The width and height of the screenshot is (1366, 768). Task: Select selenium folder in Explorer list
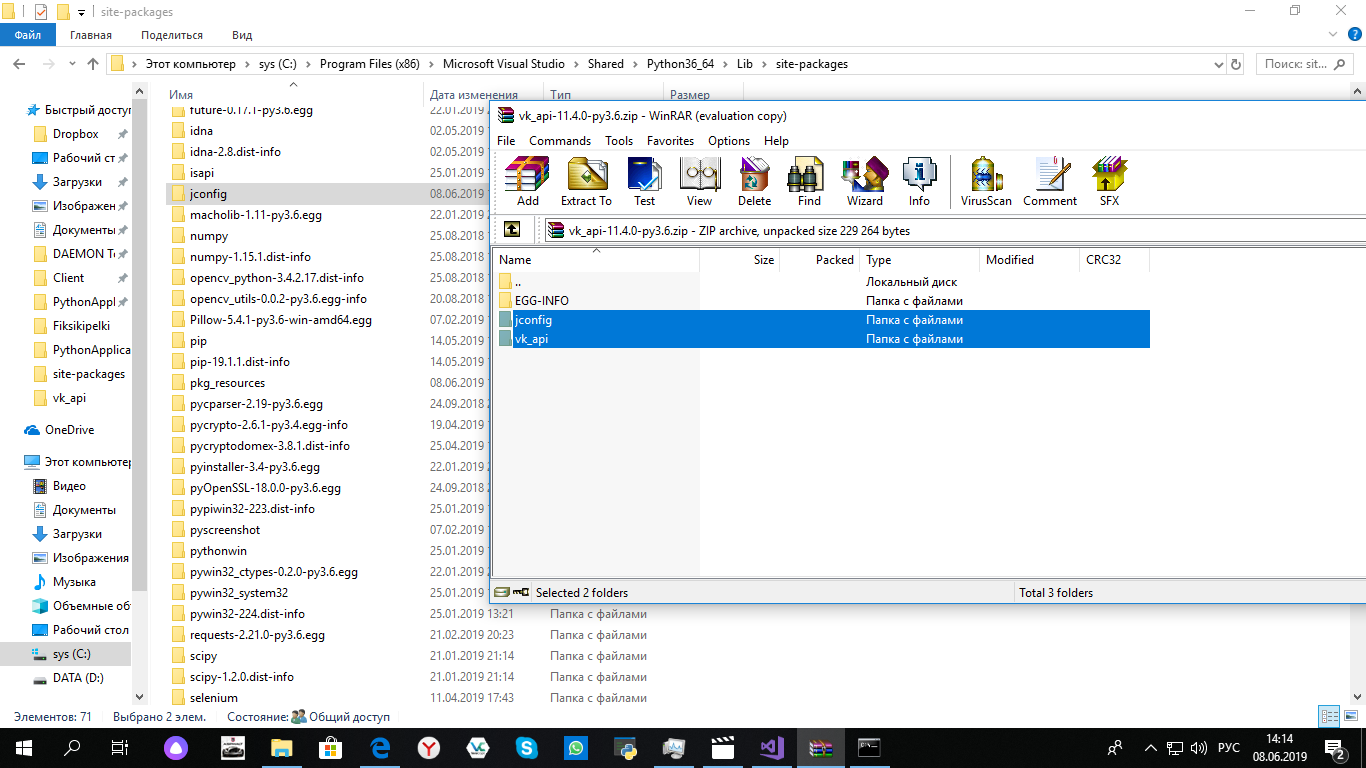click(x=213, y=698)
